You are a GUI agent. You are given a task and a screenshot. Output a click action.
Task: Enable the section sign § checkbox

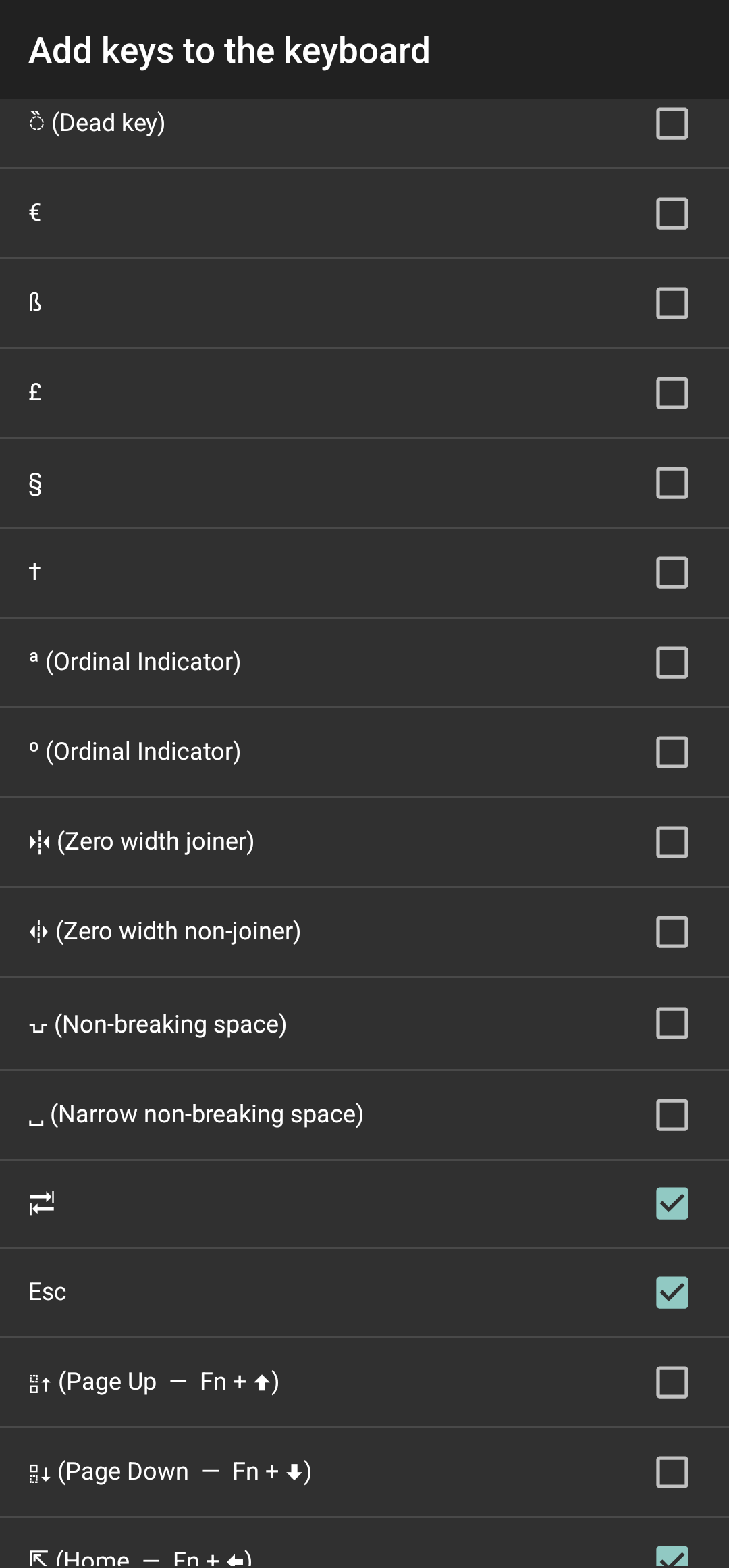672,483
